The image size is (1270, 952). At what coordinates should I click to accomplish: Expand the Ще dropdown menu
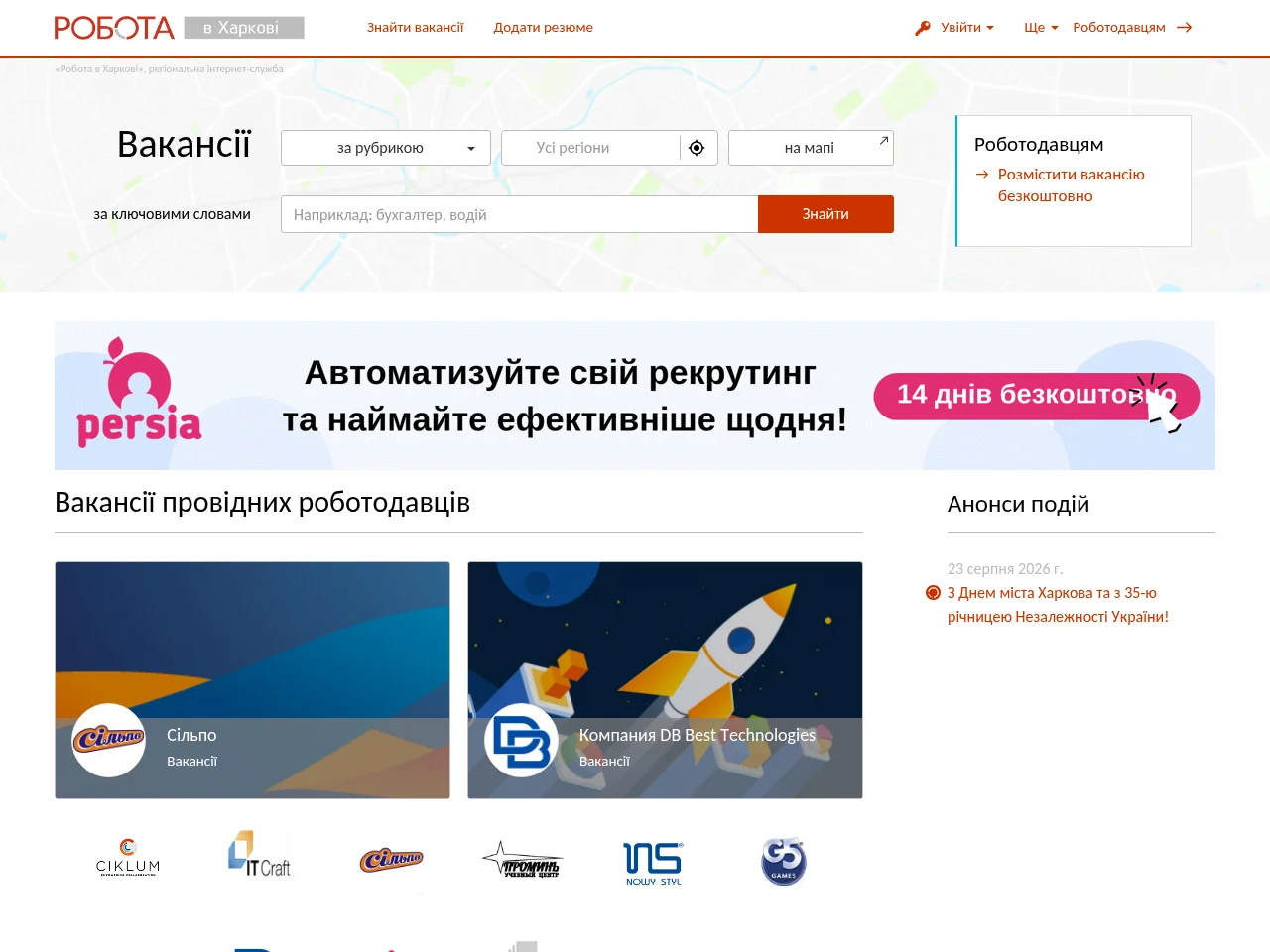(1041, 28)
